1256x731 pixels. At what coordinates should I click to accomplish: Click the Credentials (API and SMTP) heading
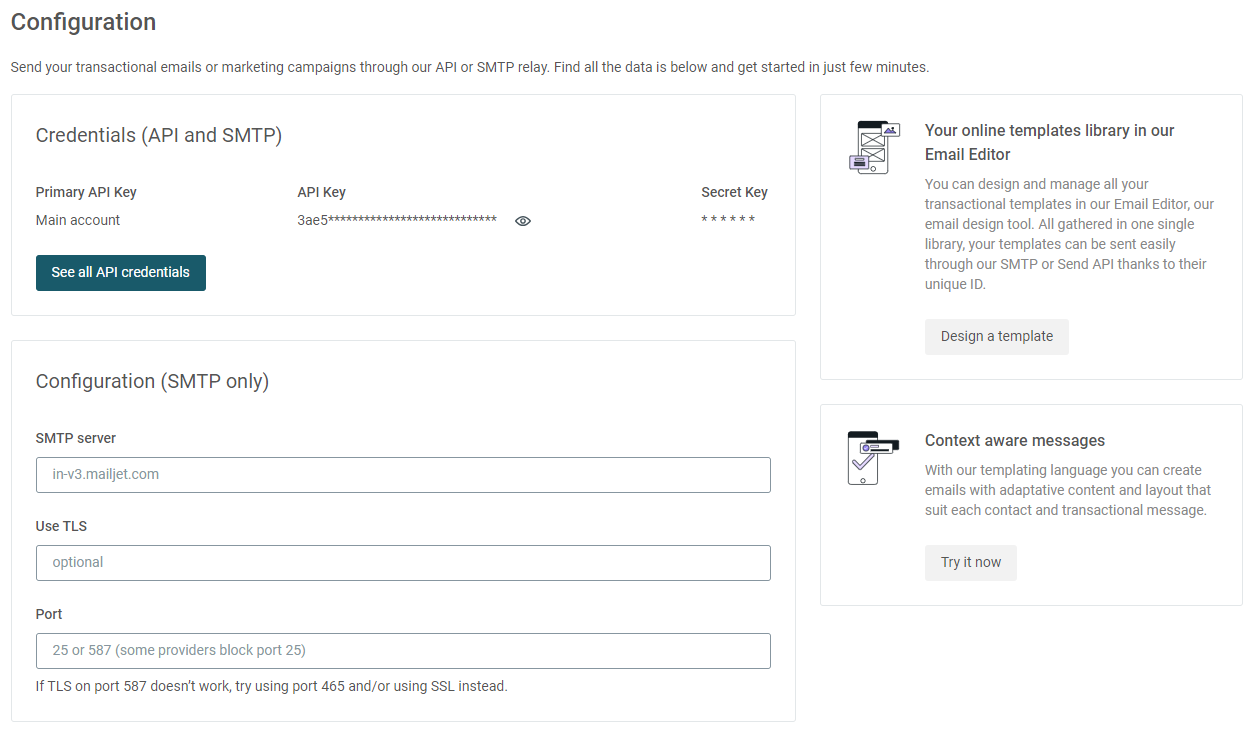pos(159,135)
